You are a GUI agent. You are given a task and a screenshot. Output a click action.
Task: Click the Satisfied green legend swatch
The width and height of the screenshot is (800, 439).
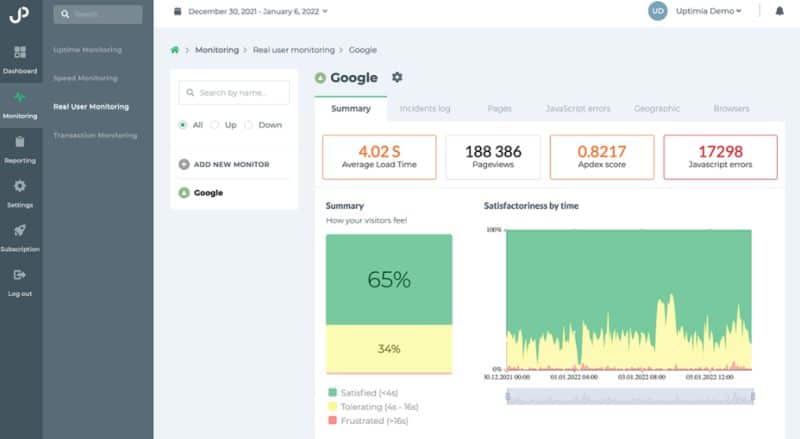click(333, 393)
